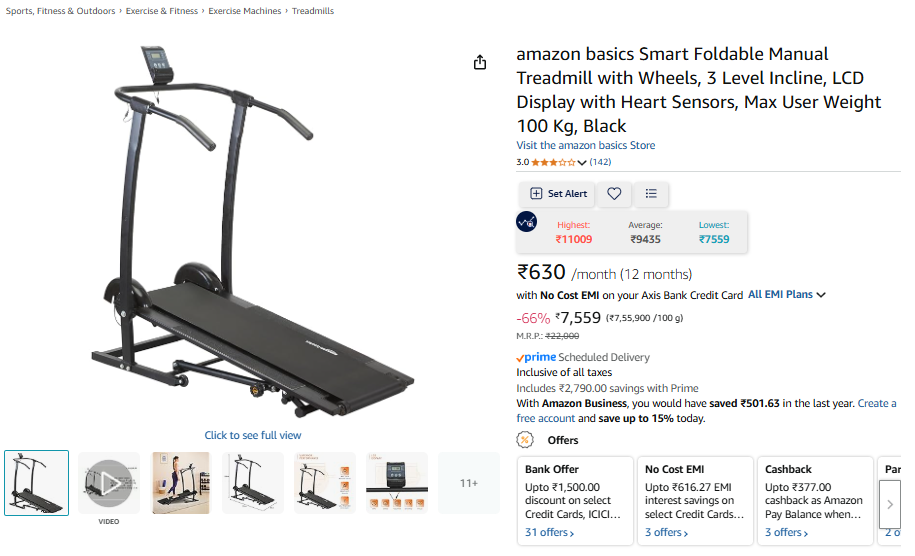This screenshot has width=915, height=556.
Task: Show the 11+ more images tile
Action: [469, 483]
